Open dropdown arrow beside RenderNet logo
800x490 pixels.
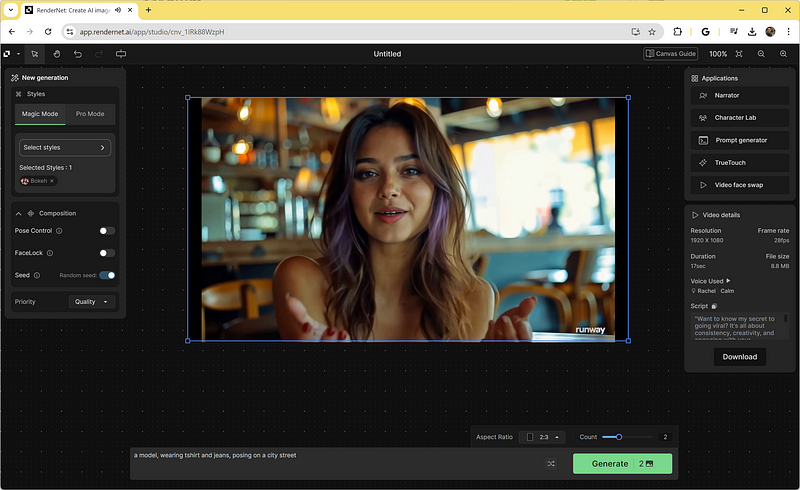[18, 54]
